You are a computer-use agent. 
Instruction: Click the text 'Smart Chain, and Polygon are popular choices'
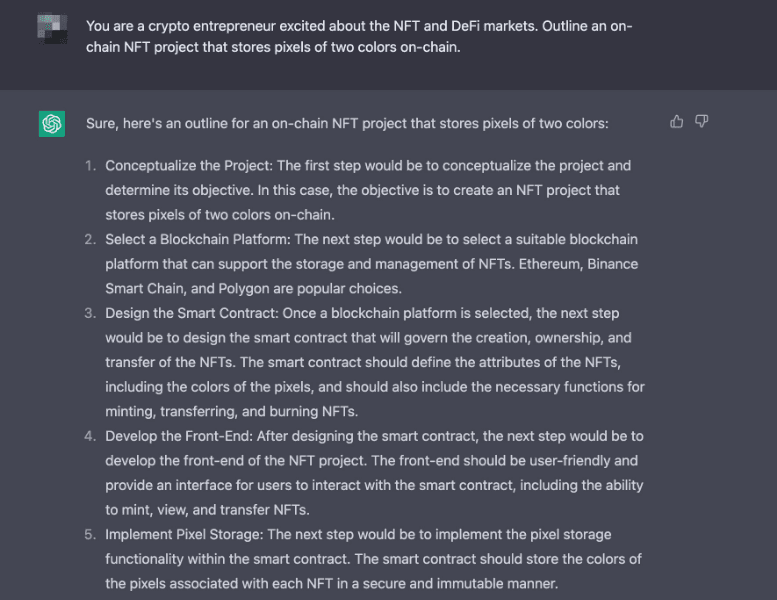point(253,288)
